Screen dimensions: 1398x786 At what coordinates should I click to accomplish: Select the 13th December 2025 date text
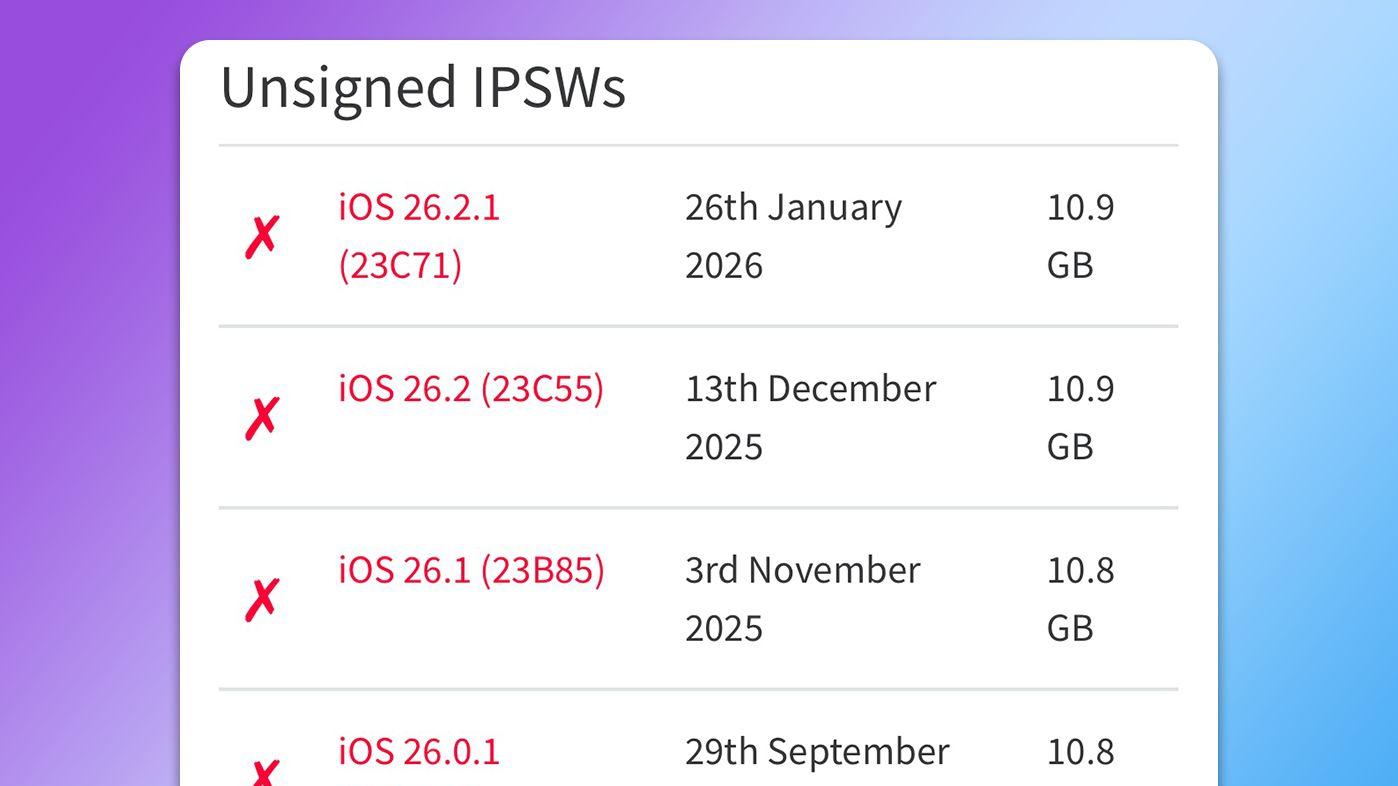810,416
